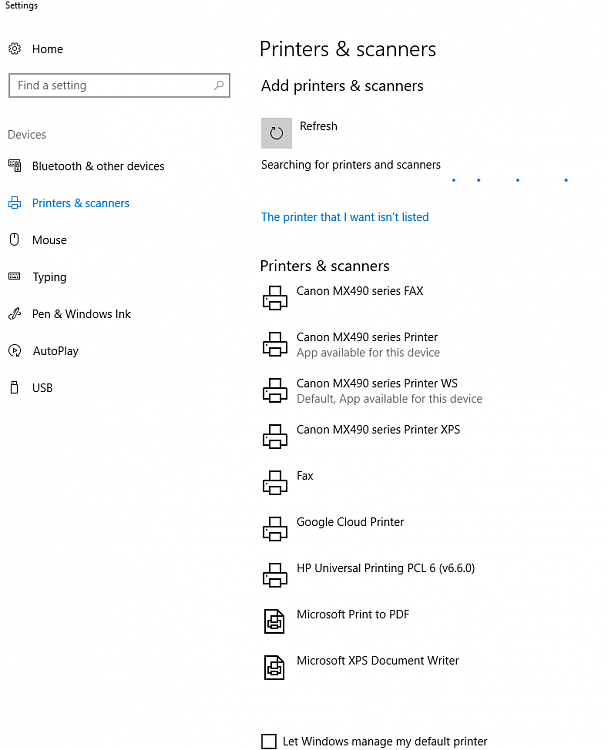608x750 pixels.
Task: Go to Bluetooth & other devices page
Action: (x=98, y=166)
